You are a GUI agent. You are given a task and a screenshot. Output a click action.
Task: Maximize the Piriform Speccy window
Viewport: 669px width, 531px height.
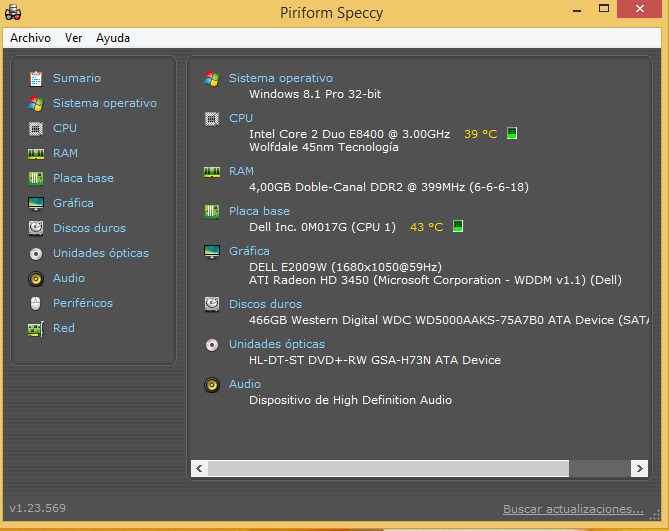click(604, 9)
